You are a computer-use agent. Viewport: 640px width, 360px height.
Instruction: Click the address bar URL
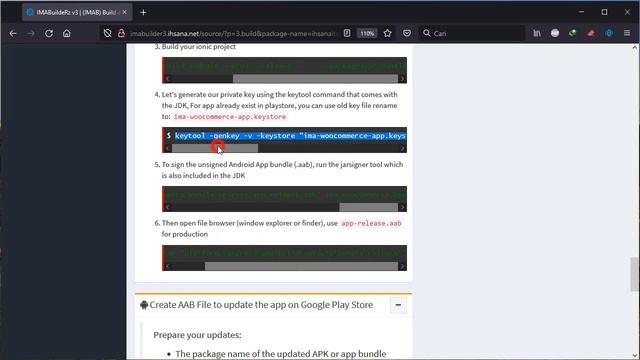233,33
